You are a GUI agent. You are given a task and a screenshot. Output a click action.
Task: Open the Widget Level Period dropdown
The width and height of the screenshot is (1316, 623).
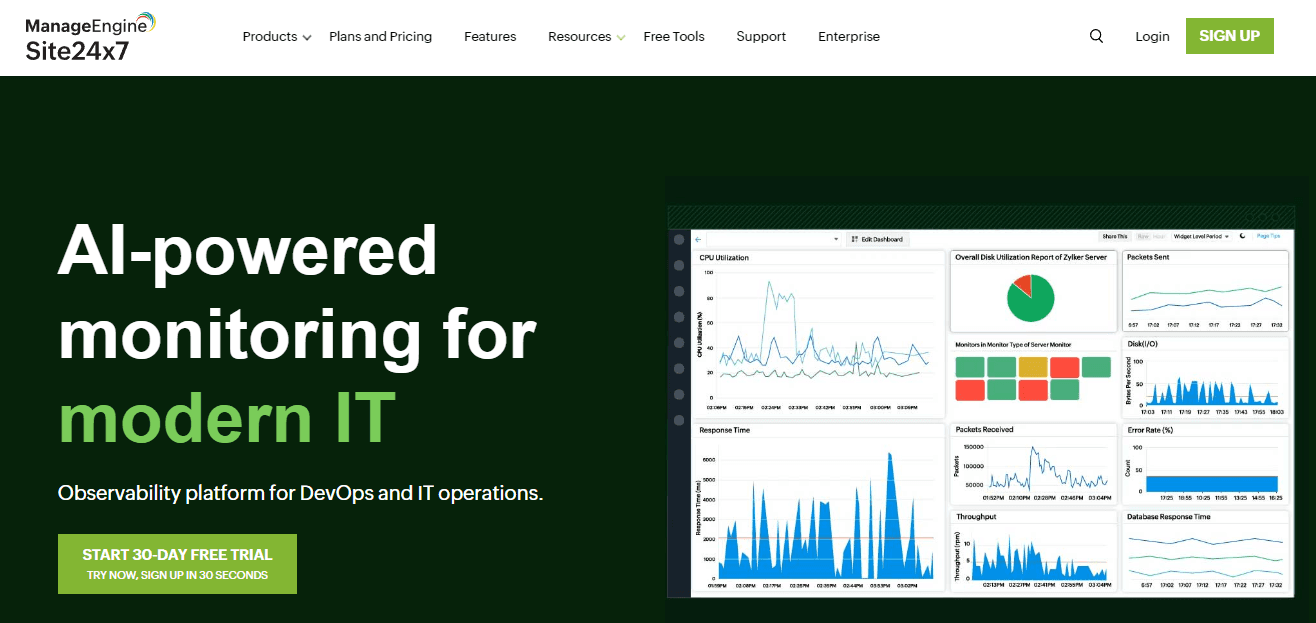(x=1201, y=237)
